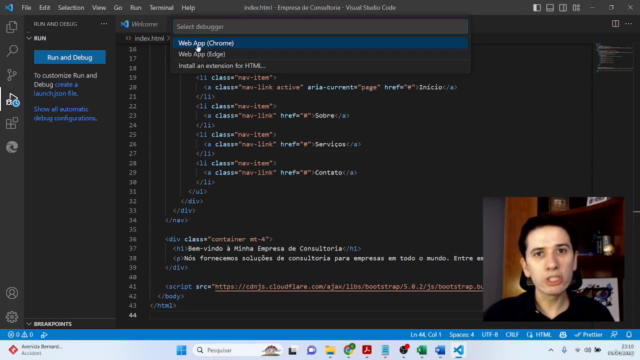The width and height of the screenshot is (640, 360).
Task: Open the Terminal menu
Action: [161, 8]
